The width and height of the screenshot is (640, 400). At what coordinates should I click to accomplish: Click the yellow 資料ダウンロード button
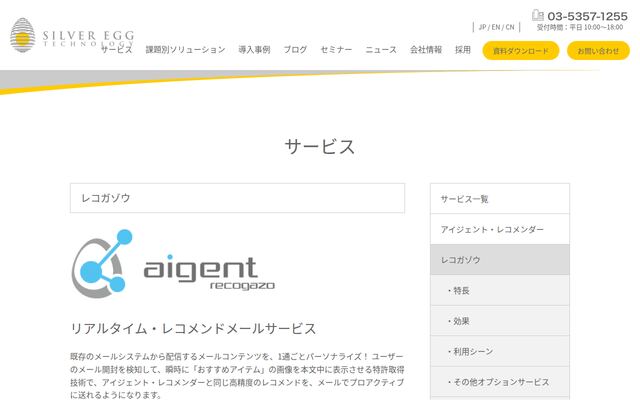coord(521,51)
